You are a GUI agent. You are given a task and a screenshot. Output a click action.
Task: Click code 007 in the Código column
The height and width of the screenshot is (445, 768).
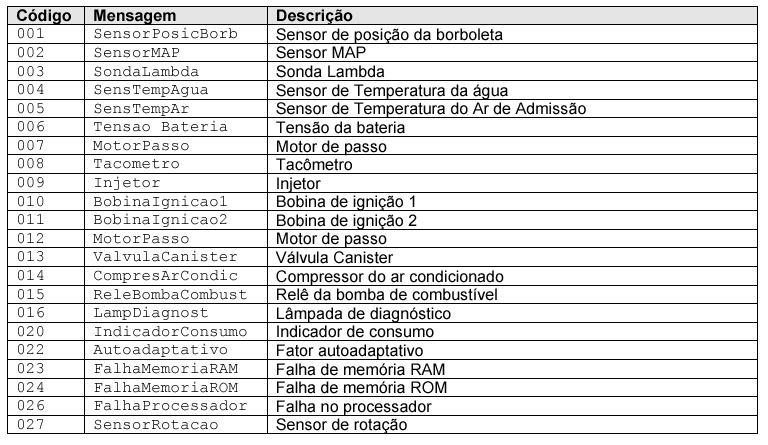click(x=31, y=146)
